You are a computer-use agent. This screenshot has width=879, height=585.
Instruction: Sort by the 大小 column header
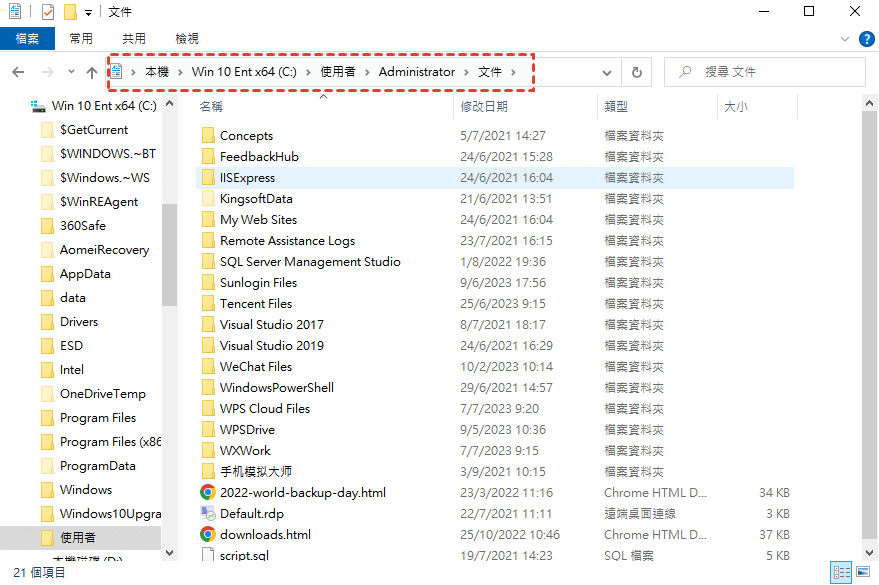point(735,106)
